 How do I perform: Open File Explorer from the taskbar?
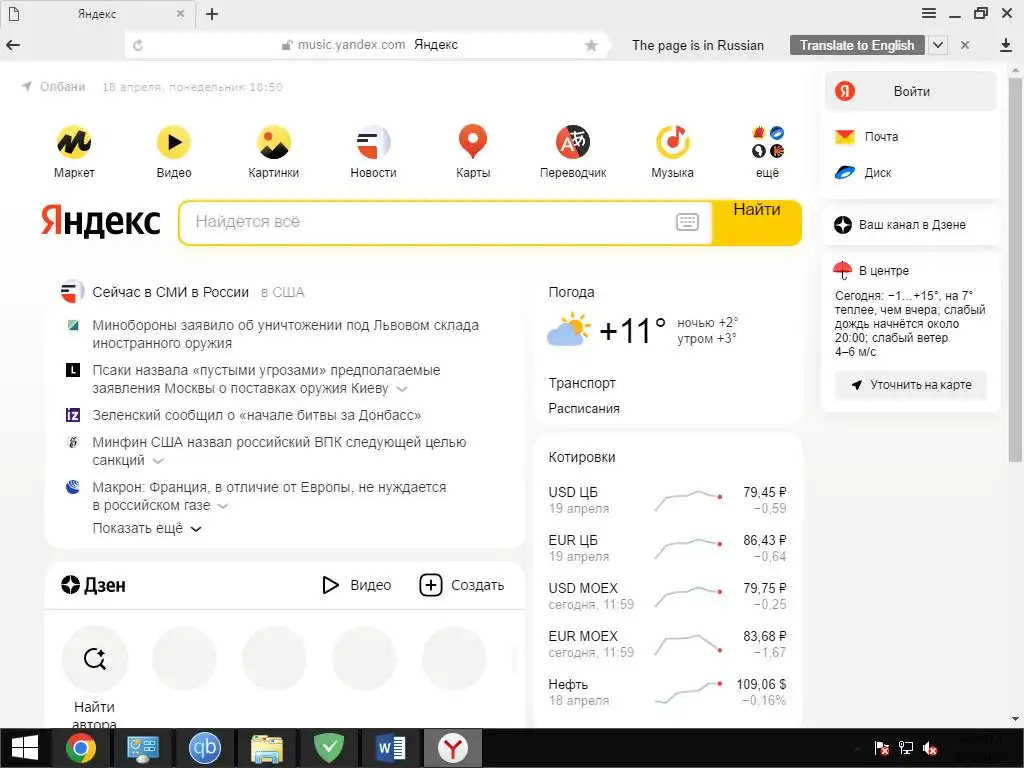point(266,748)
